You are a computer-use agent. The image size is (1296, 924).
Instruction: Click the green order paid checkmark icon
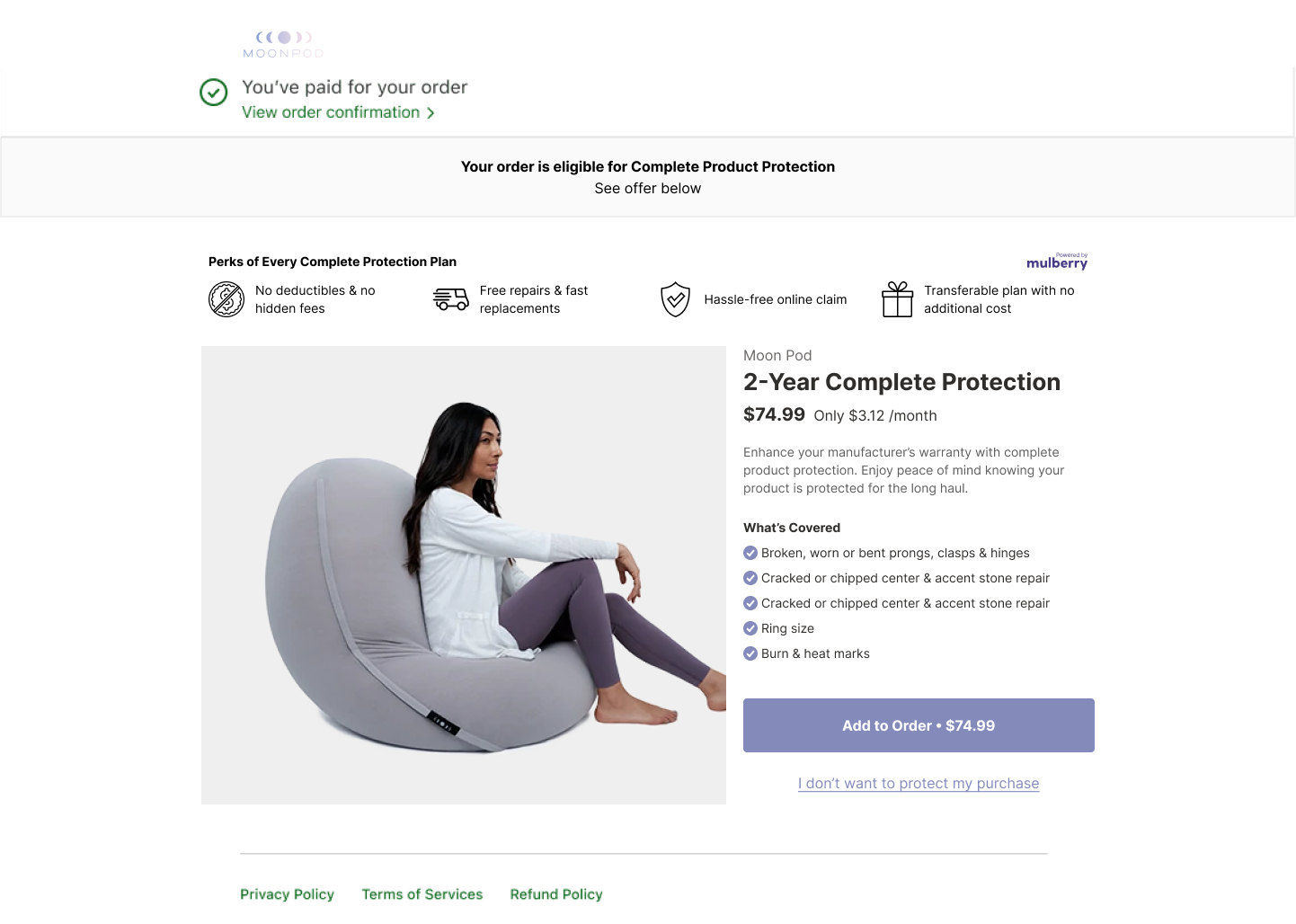point(213,92)
